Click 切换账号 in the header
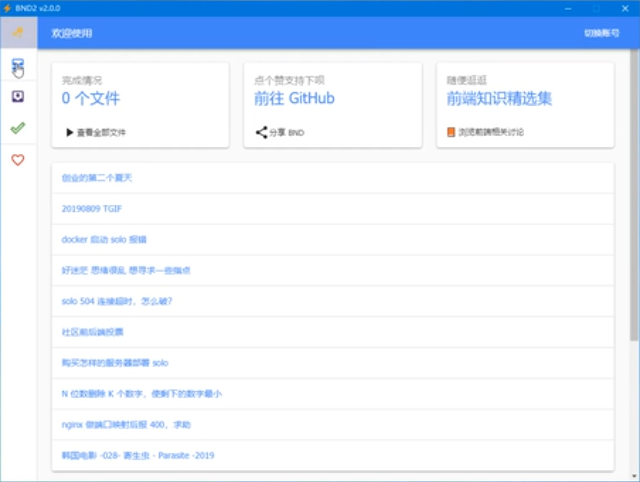Screen dimensions: 640x482 click(601, 33)
